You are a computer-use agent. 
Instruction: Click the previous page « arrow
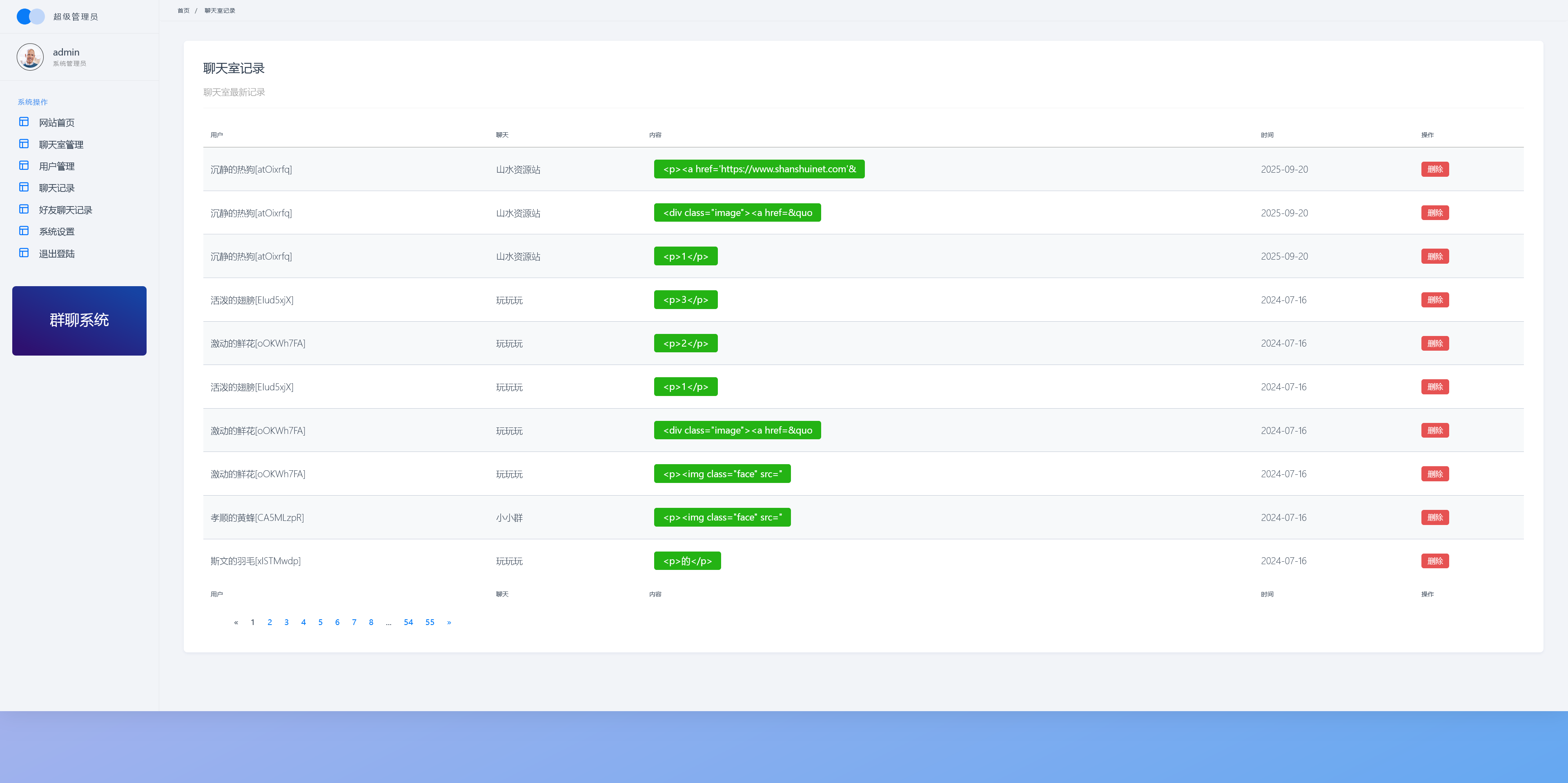point(236,623)
